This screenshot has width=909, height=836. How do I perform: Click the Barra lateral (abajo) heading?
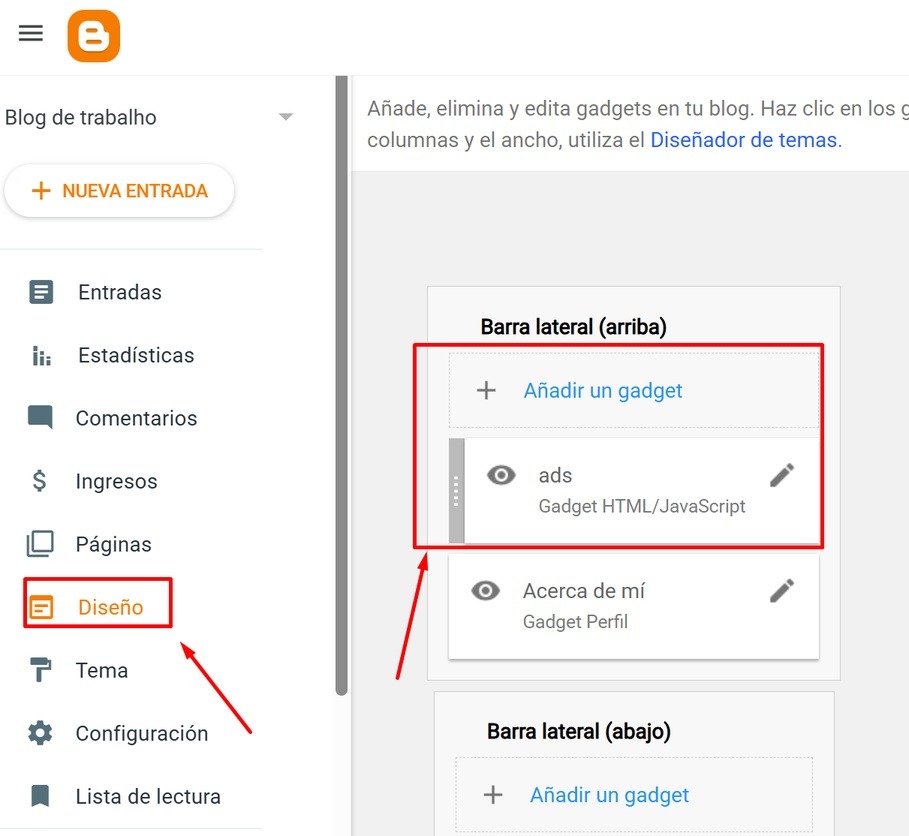pos(579,731)
